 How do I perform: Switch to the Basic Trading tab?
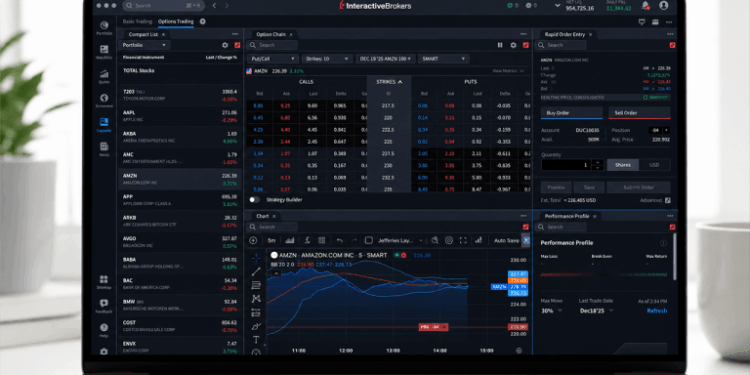click(x=137, y=22)
